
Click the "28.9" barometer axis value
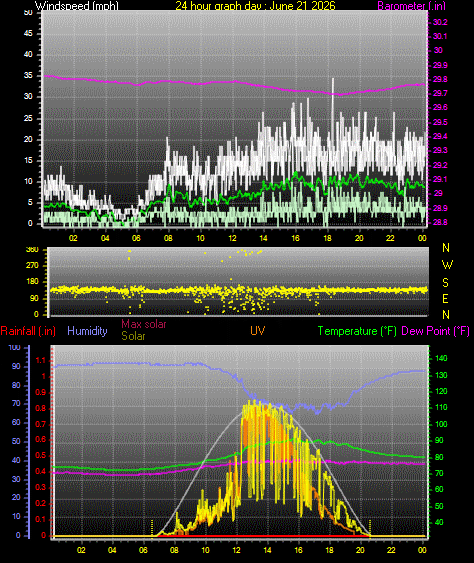(440, 208)
